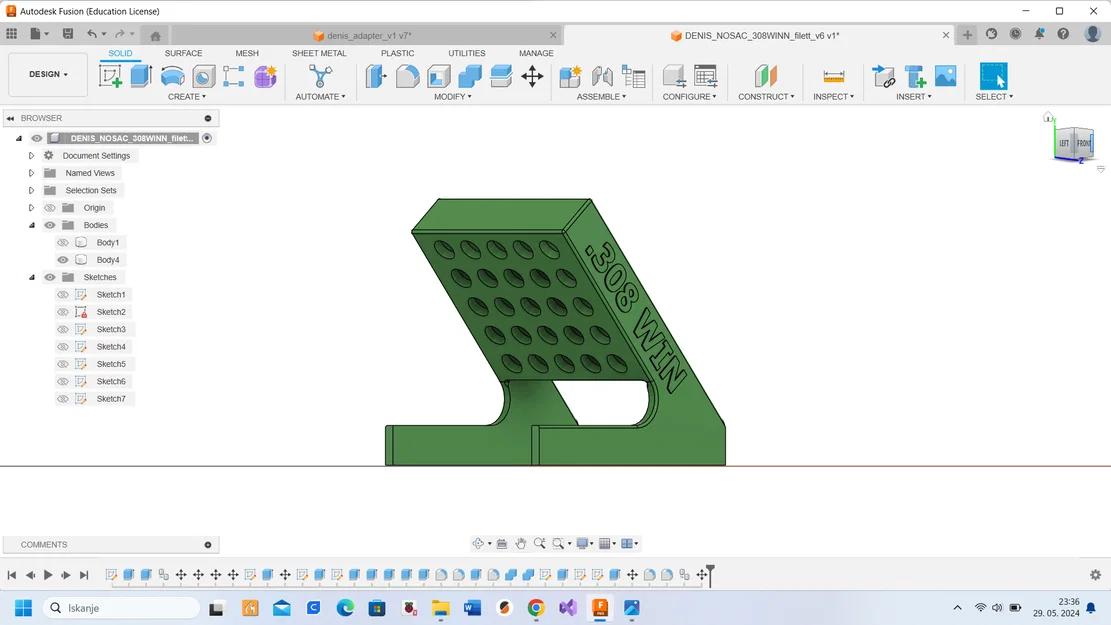1111x625 pixels.
Task: Open the ASSEMBLE dropdown menu
Action: (602, 96)
